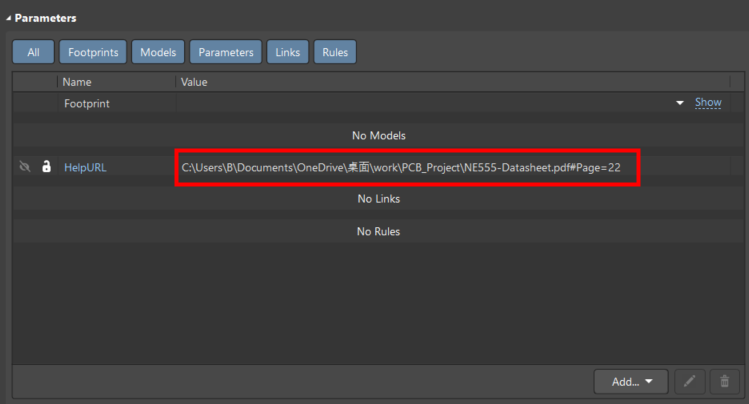Toggle visibility of the HelpURL parameter

click(25, 167)
